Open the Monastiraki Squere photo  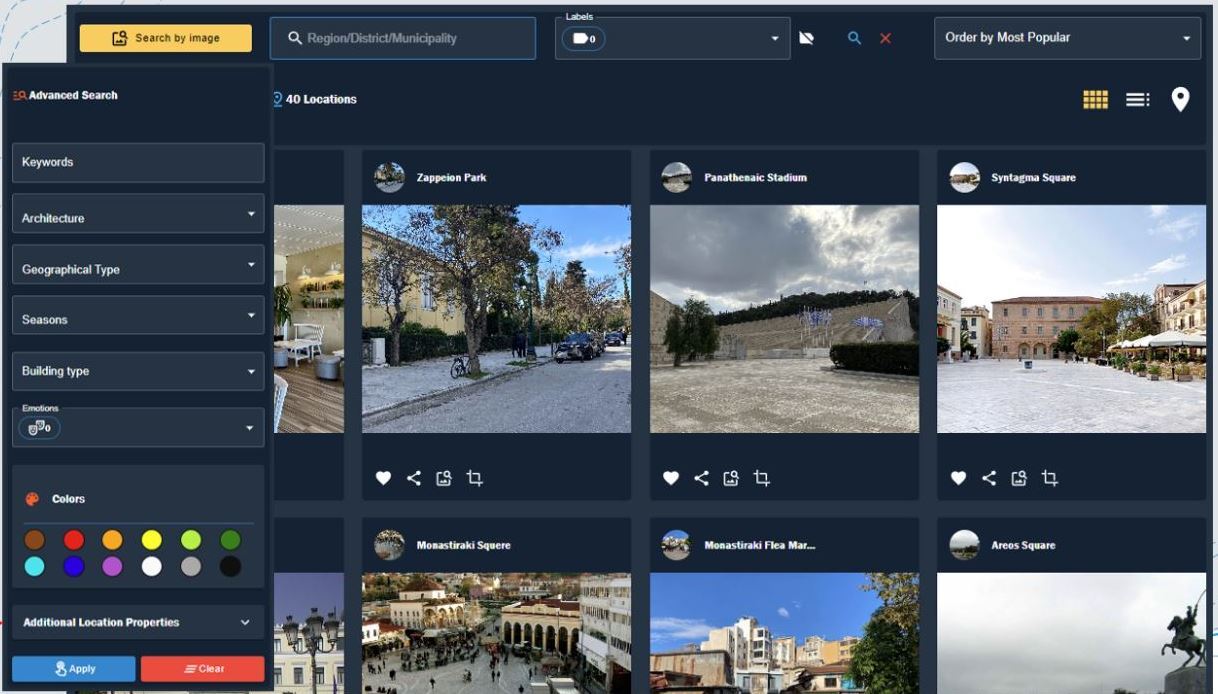pyautogui.click(x=496, y=633)
